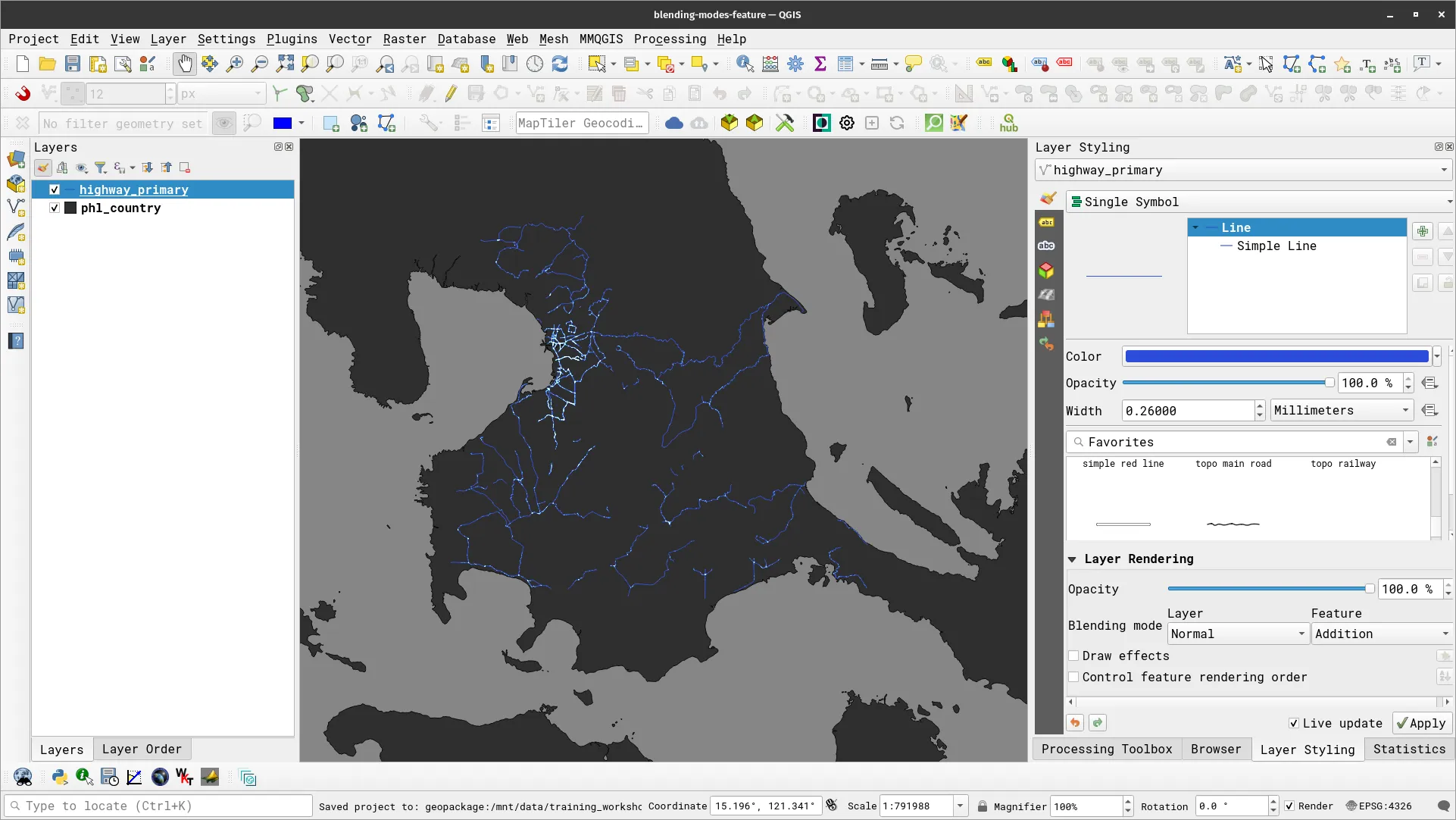Click the Measure Line toolbar icon
The image size is (1456, 820).
coord(879,64)
